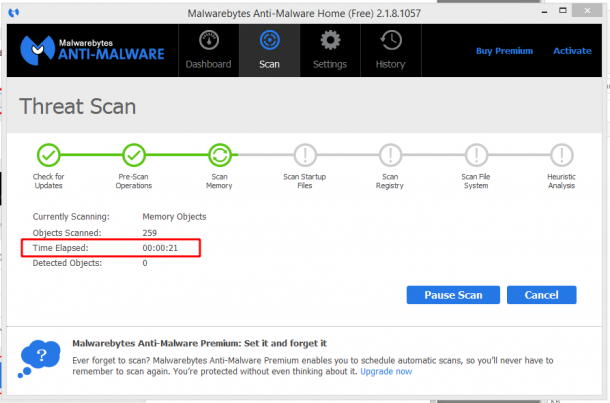This screenshot has height=403, width=610.
Task: Click the Scan File System step icon
Action: click(x=476, y=155)
